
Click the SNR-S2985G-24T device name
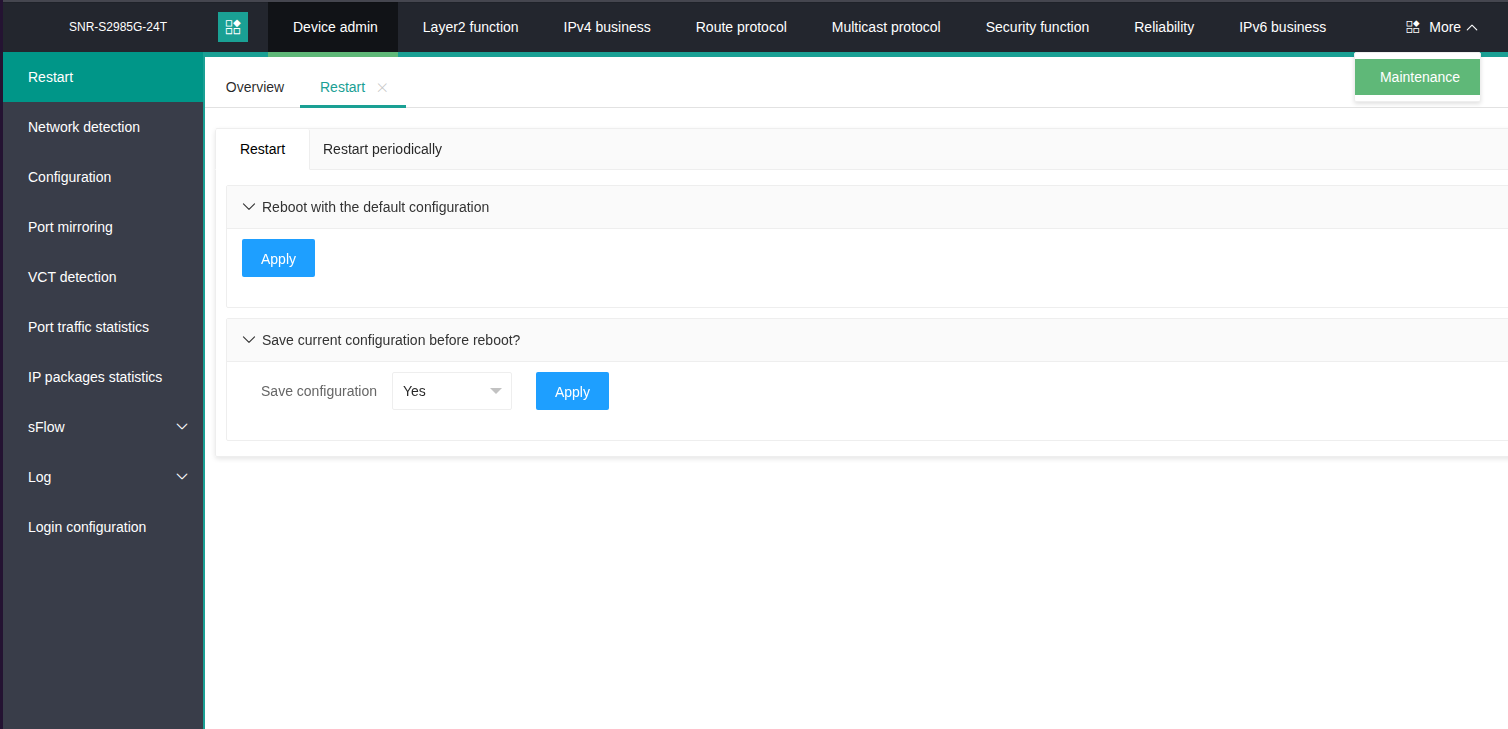click(x=118, y=27)
